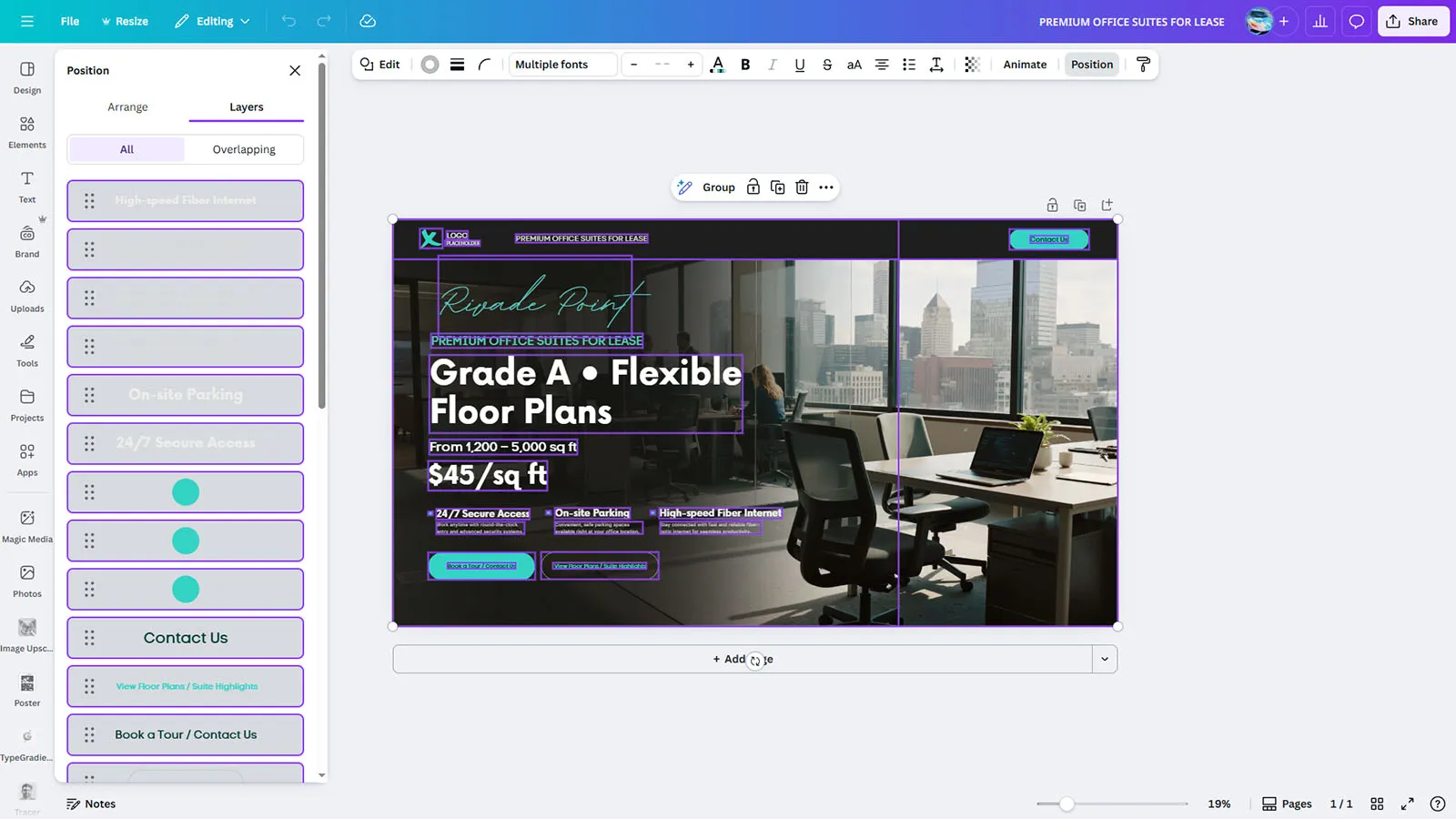Screen dimensions: 1456x819
Task: Toggle strikethrough text formatting
Action: pyautogui.click(x=826, y=65)
